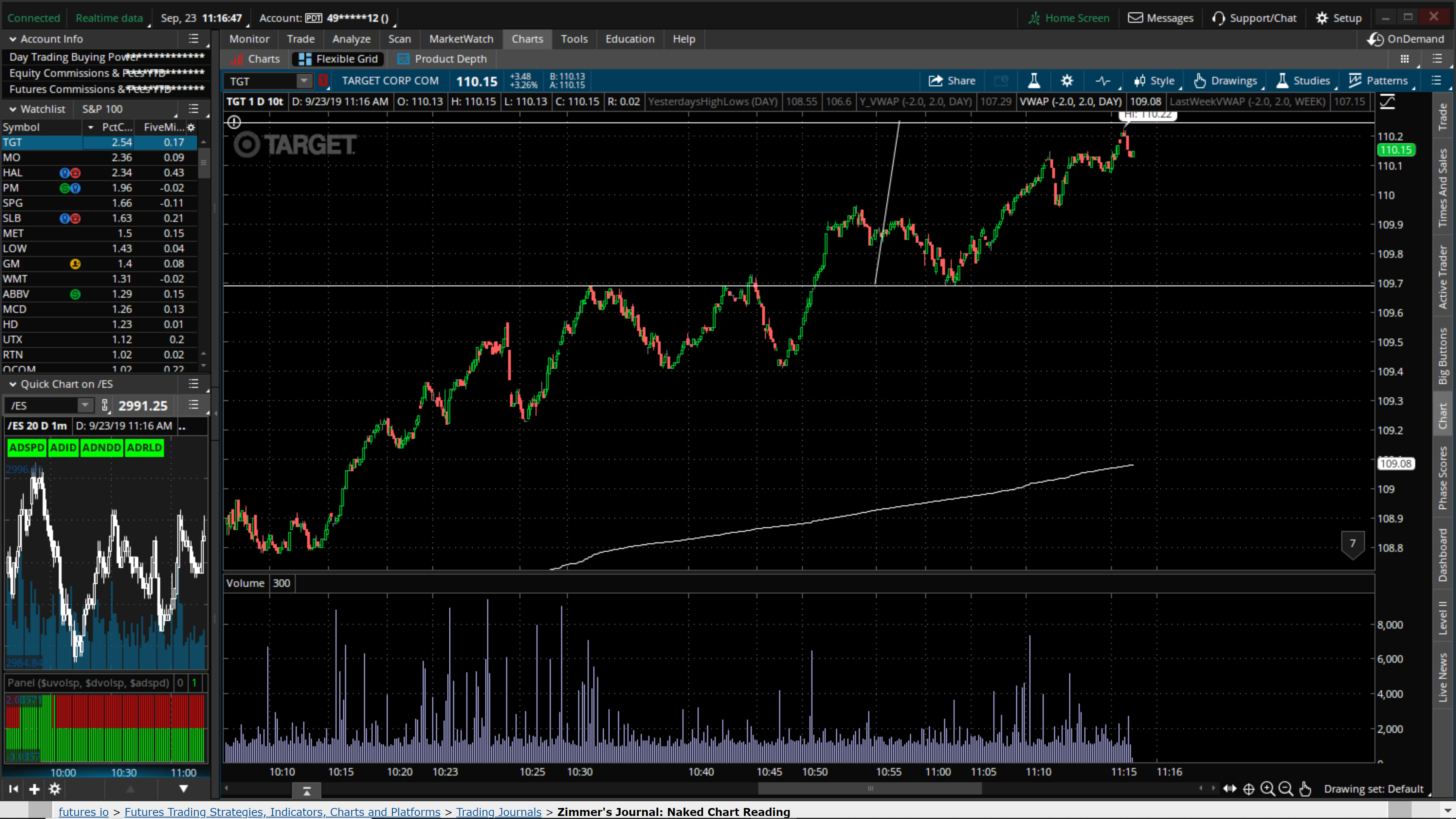The image size is (1456, 819).
Task: Select the pan hand tool icon
Action: pyautogui.click(x=1304, y=789)
